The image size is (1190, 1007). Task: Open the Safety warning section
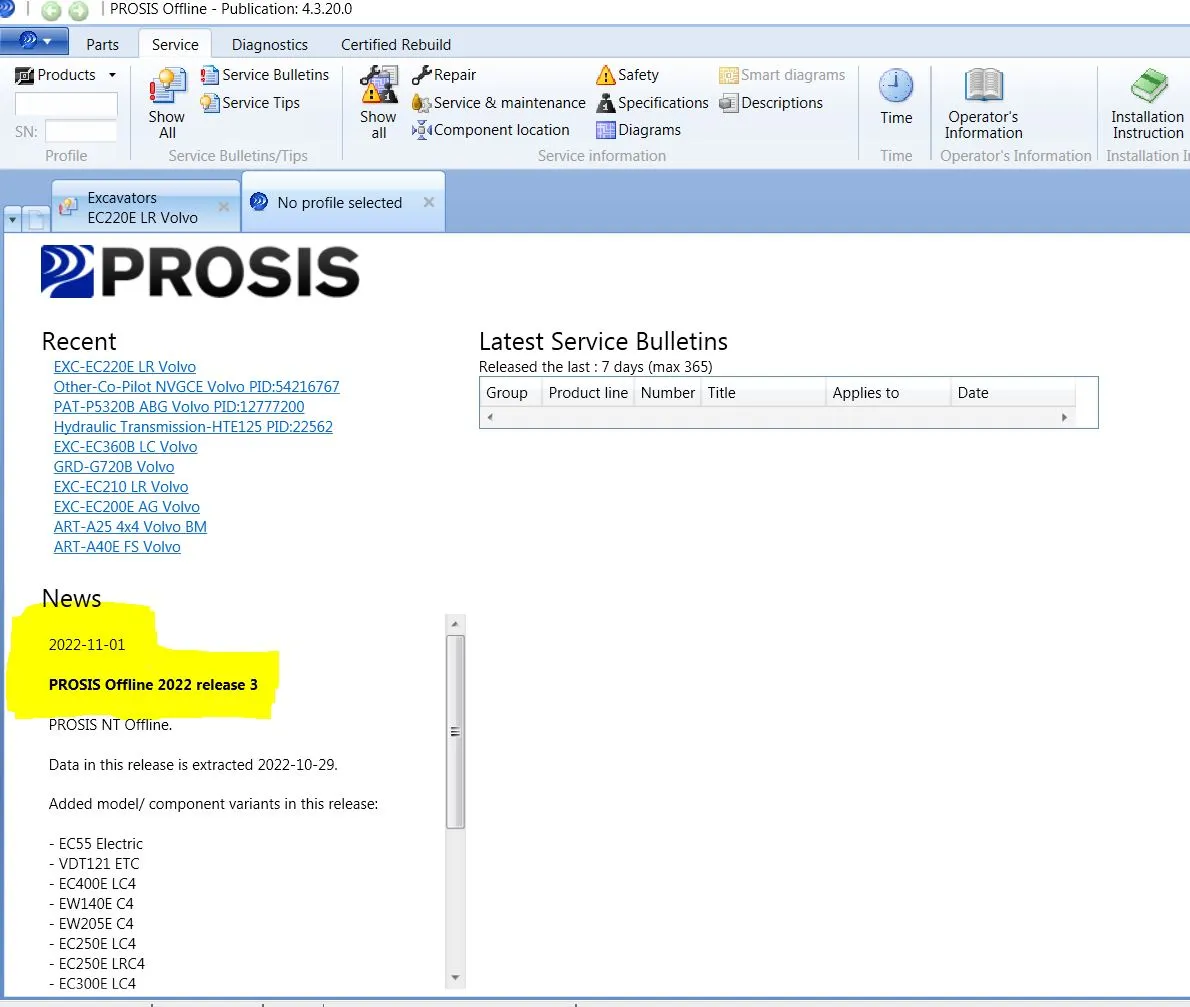627,75
